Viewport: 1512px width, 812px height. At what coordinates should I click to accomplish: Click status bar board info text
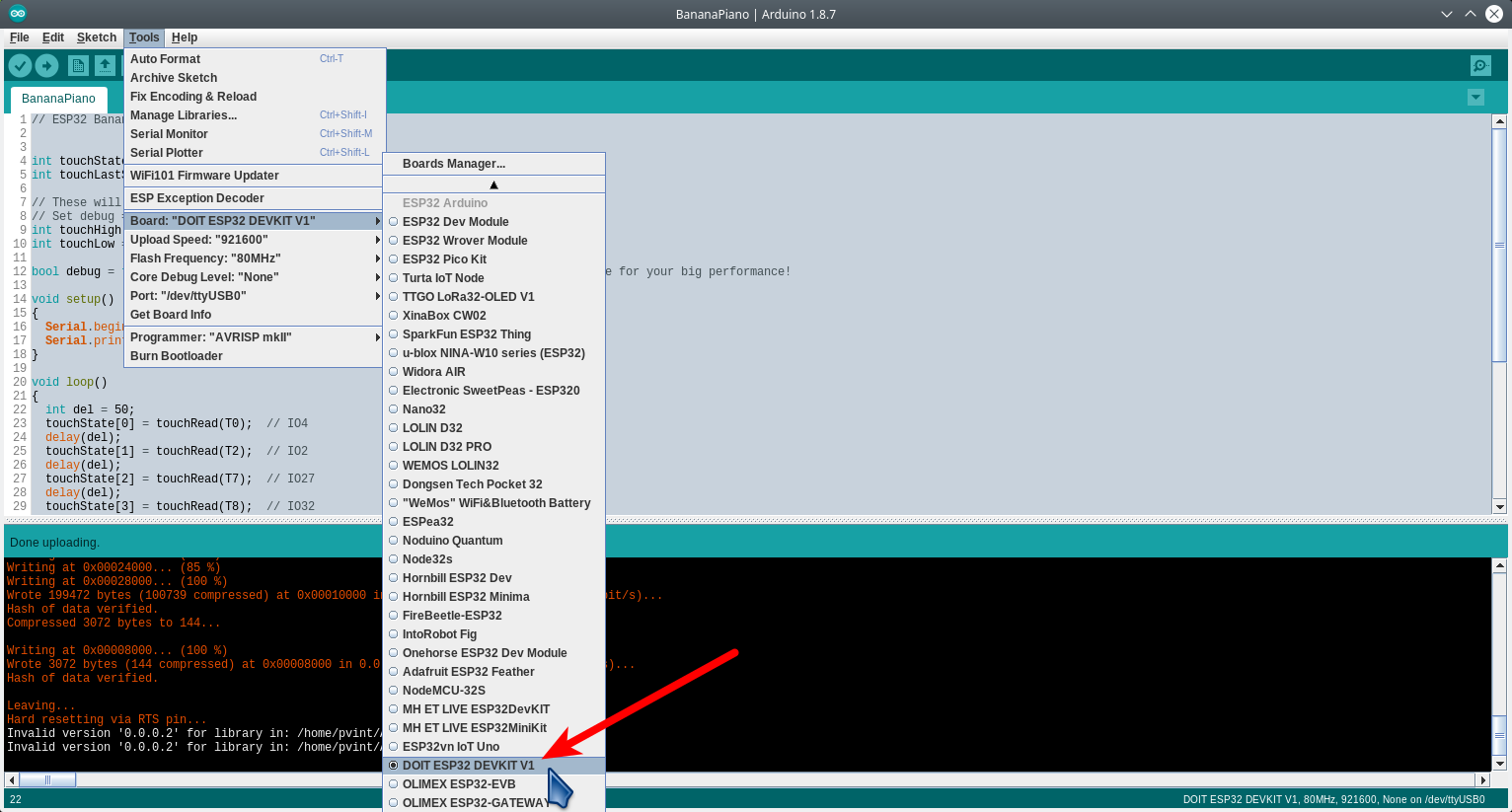tap(1333, 799)
